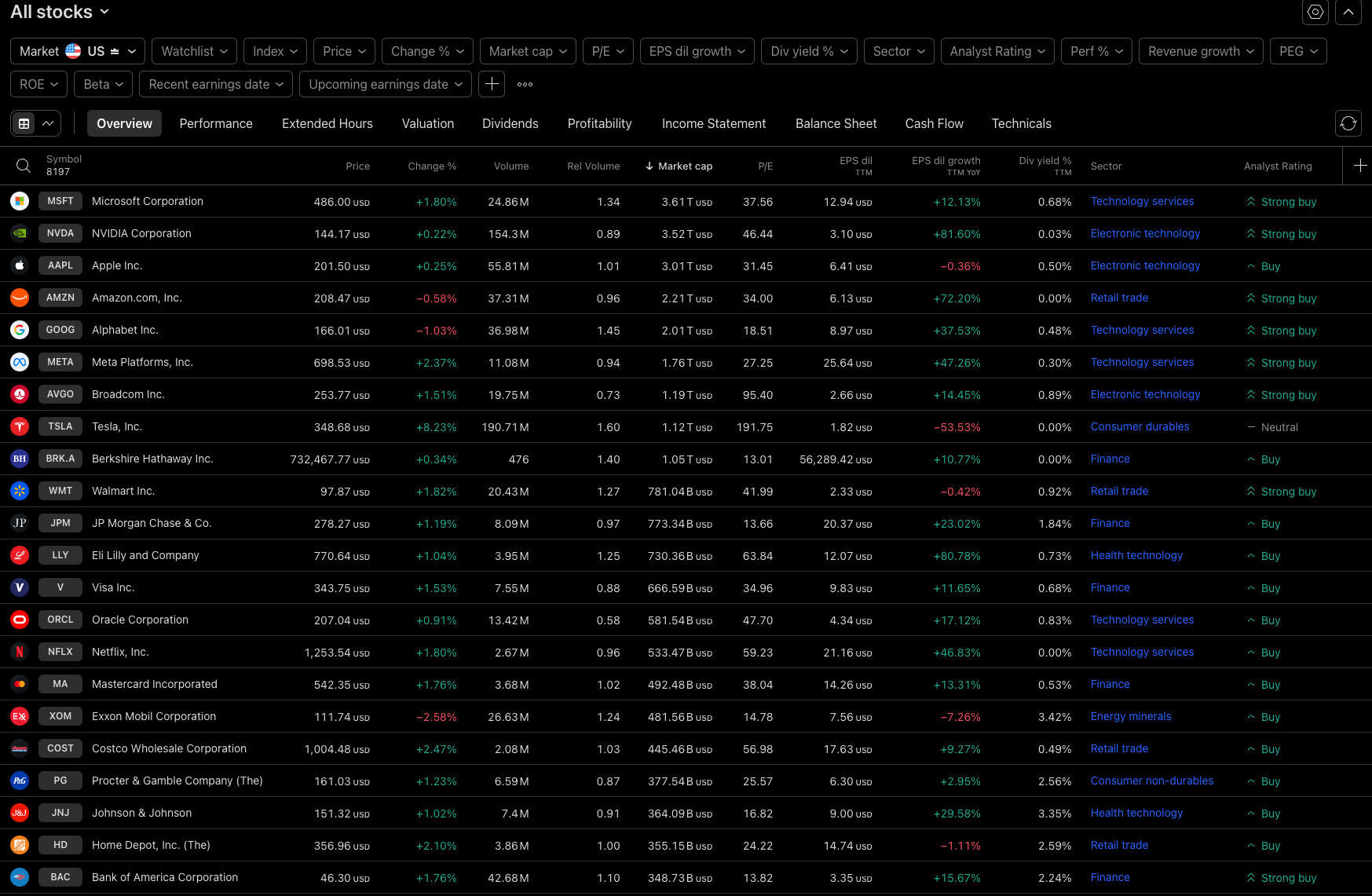The height and width of the screenshot is (896, 1372).
Task: Click the Tesla logo icon
Action: coord(20,427)
